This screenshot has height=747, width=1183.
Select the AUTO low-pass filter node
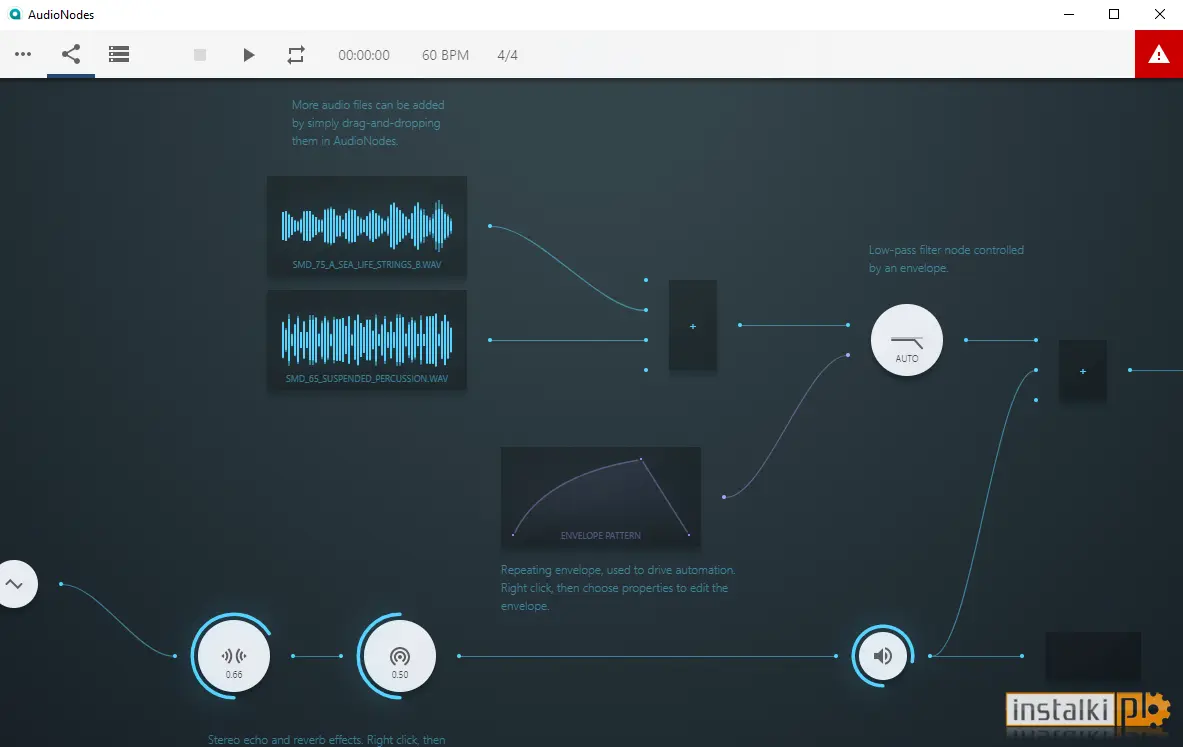(x=907, y=340)
